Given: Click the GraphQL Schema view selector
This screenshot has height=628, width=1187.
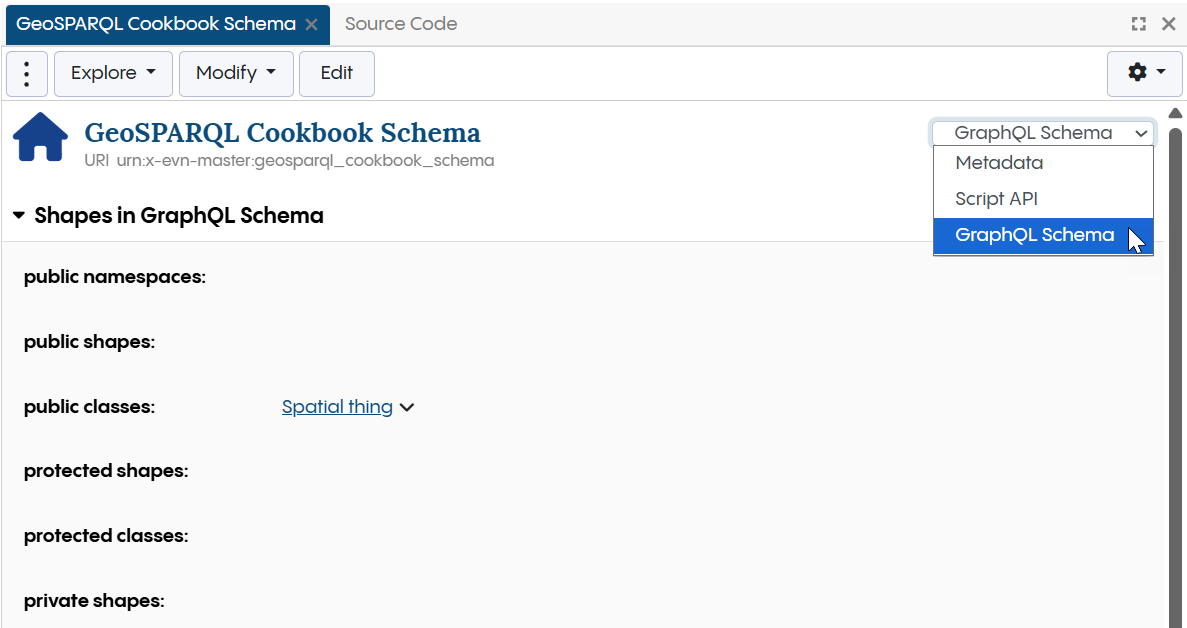Looking at the screenshot, I should click(x=1043, y=133).
